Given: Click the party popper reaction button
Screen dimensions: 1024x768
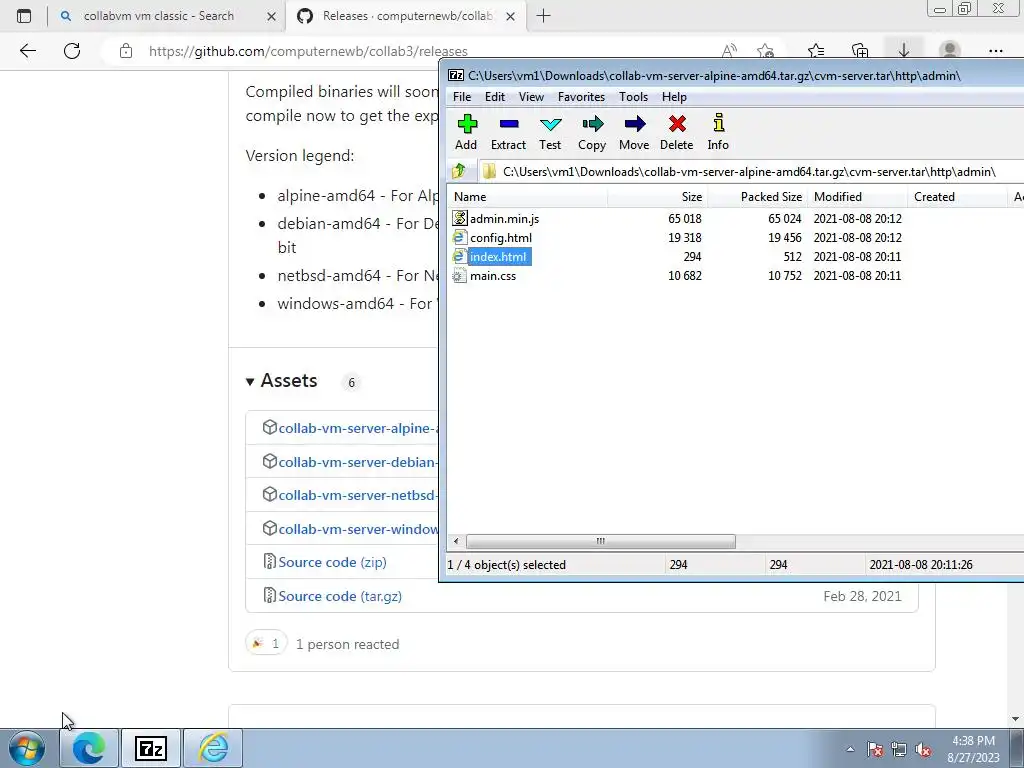Looking at the screenshot, I should coord(266,644).
